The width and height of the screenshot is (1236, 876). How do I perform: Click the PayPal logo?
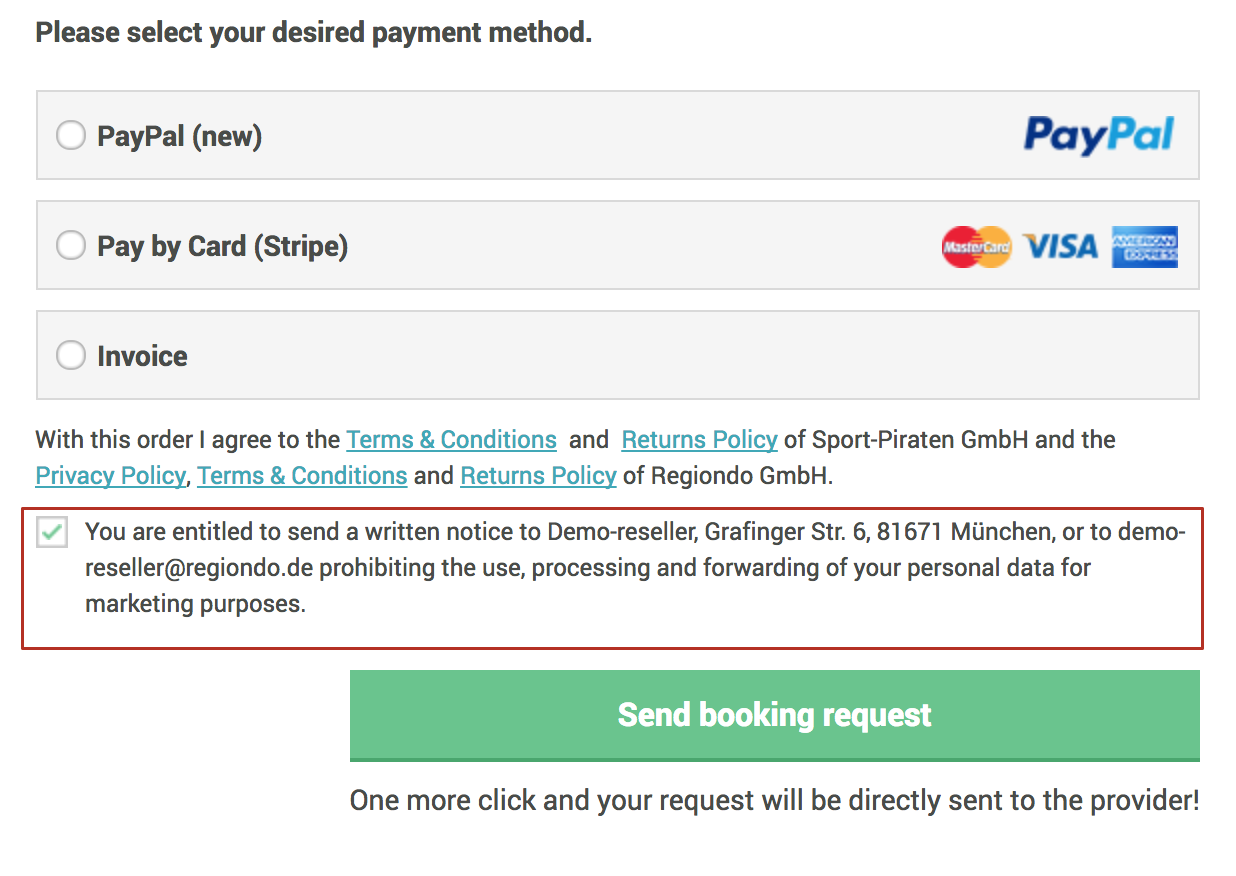pyautogui.click(x=1098, y=136)
